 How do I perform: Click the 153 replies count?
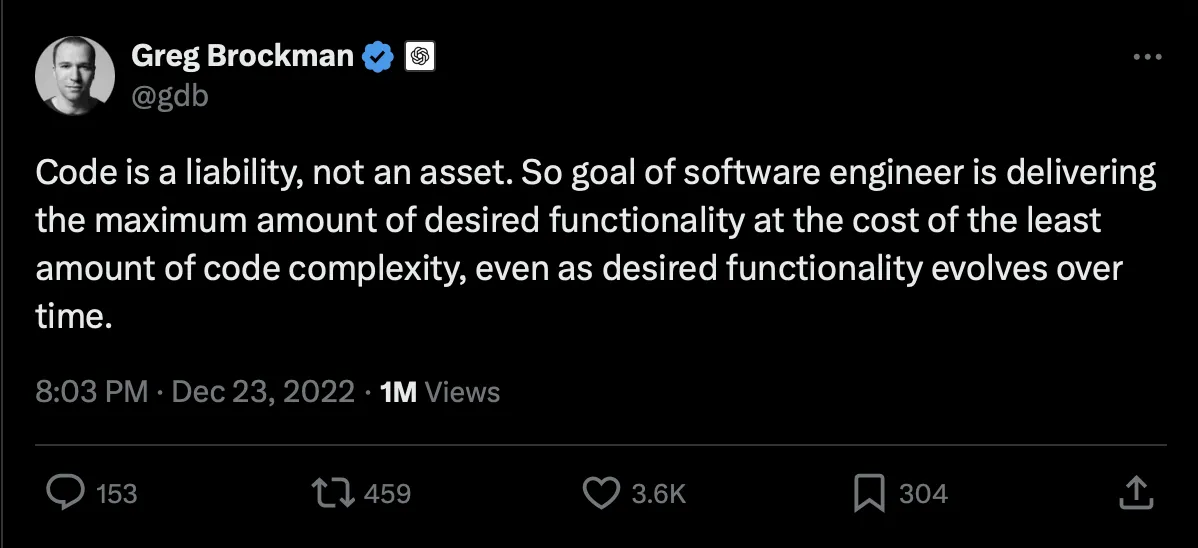click(115, 493)
